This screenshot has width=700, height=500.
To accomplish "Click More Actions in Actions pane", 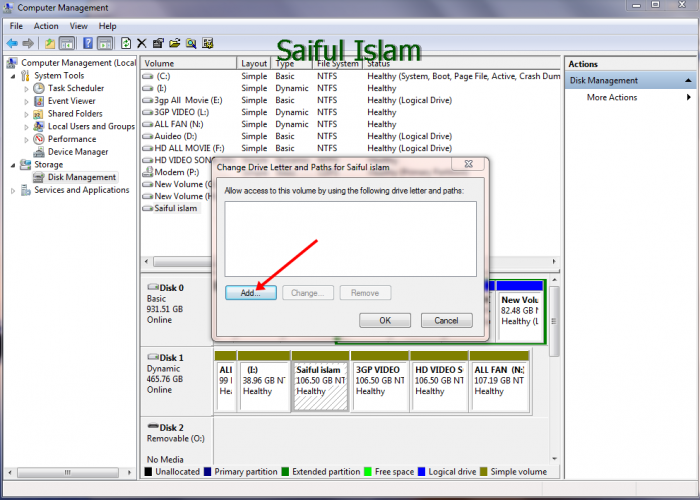I will 612,97.
